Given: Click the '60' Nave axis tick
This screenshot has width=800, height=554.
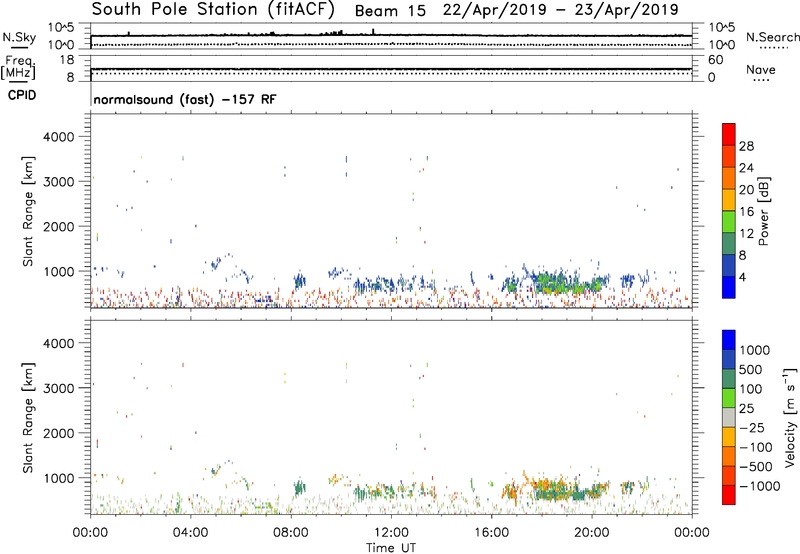Looking at the screenshot, I should click(715, 60).
